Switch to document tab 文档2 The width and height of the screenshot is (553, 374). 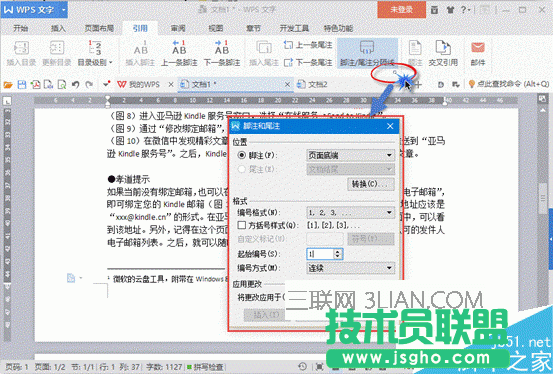(x=312, y=85)
